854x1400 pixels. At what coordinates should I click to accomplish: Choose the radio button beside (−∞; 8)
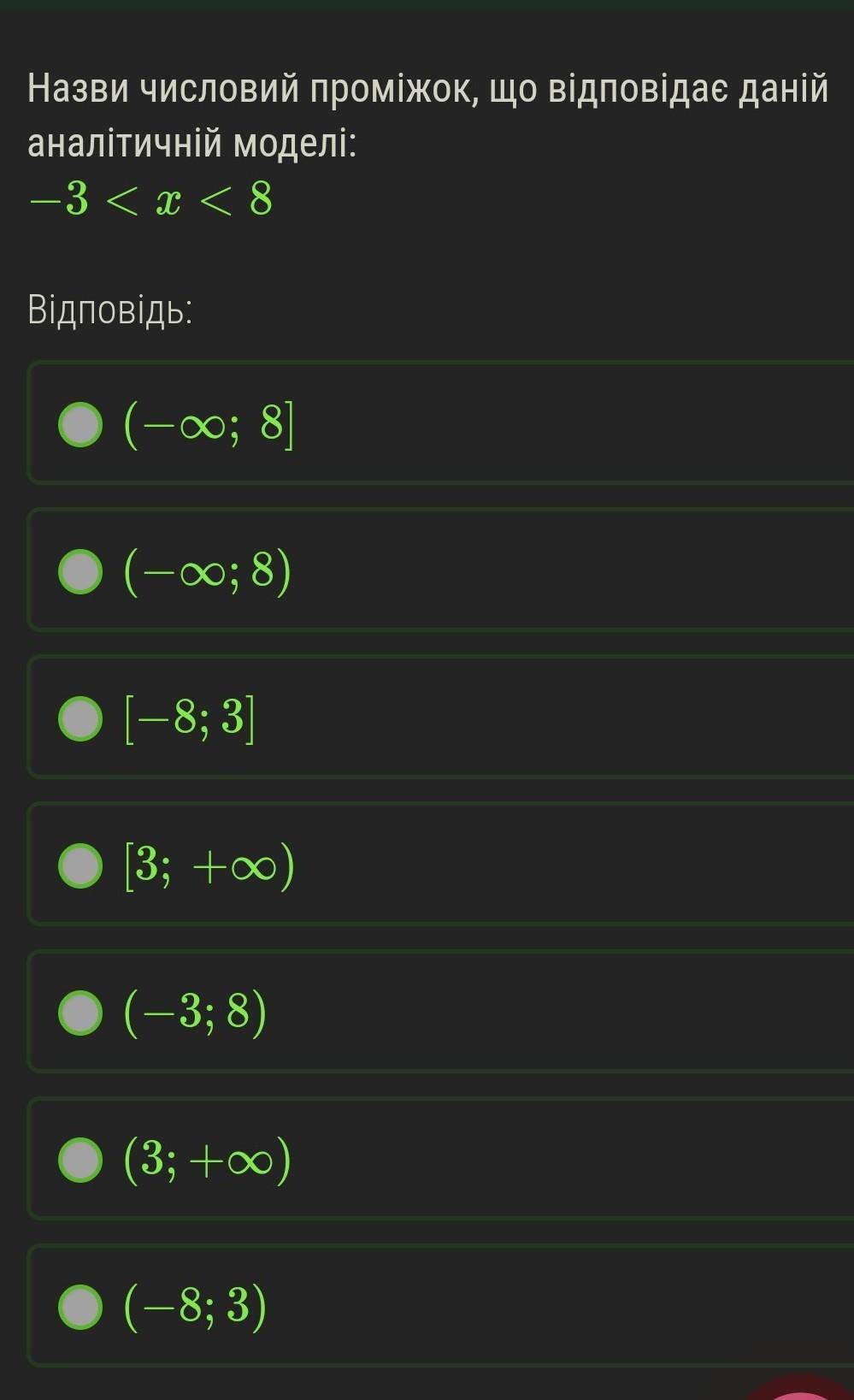[x=80, y=571]
